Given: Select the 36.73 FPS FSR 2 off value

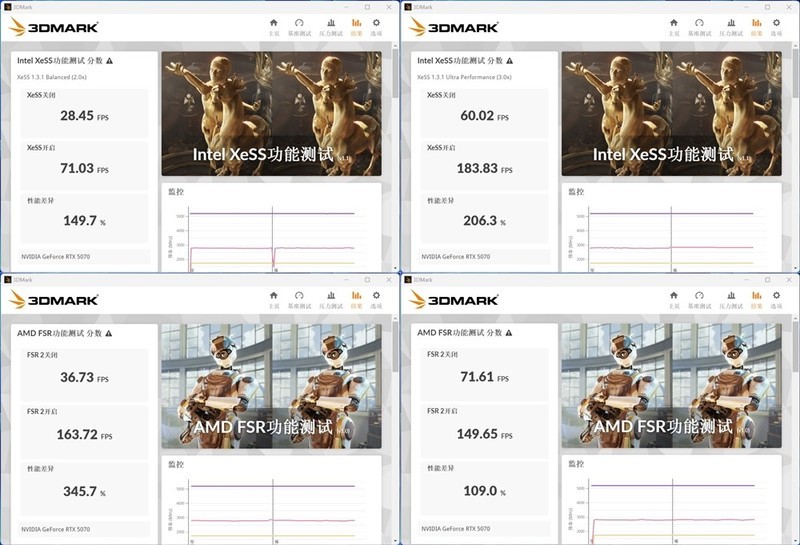Looking at the screenshot, I should [84, 378].
